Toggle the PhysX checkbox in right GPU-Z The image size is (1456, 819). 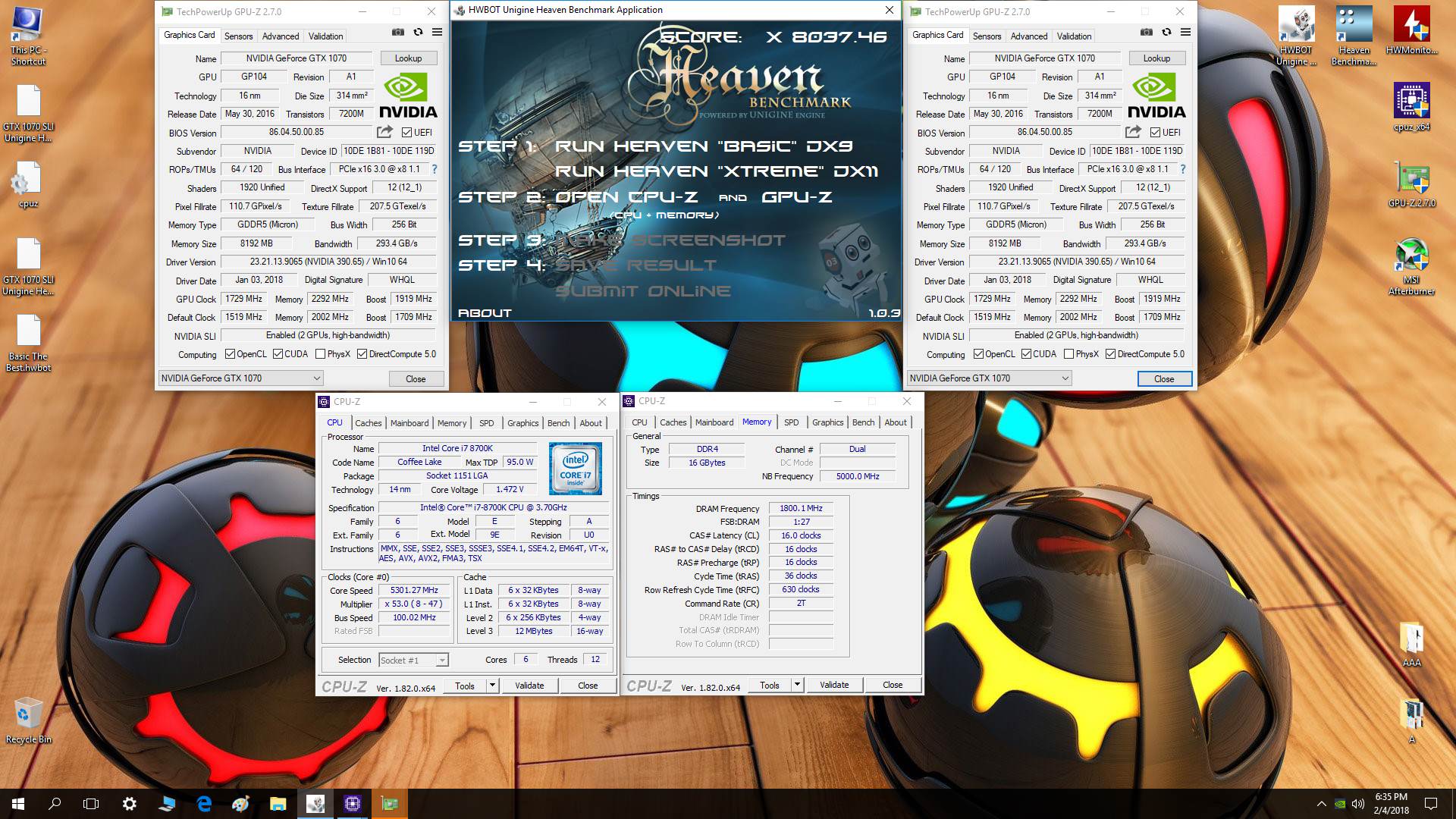(1068, 354)
